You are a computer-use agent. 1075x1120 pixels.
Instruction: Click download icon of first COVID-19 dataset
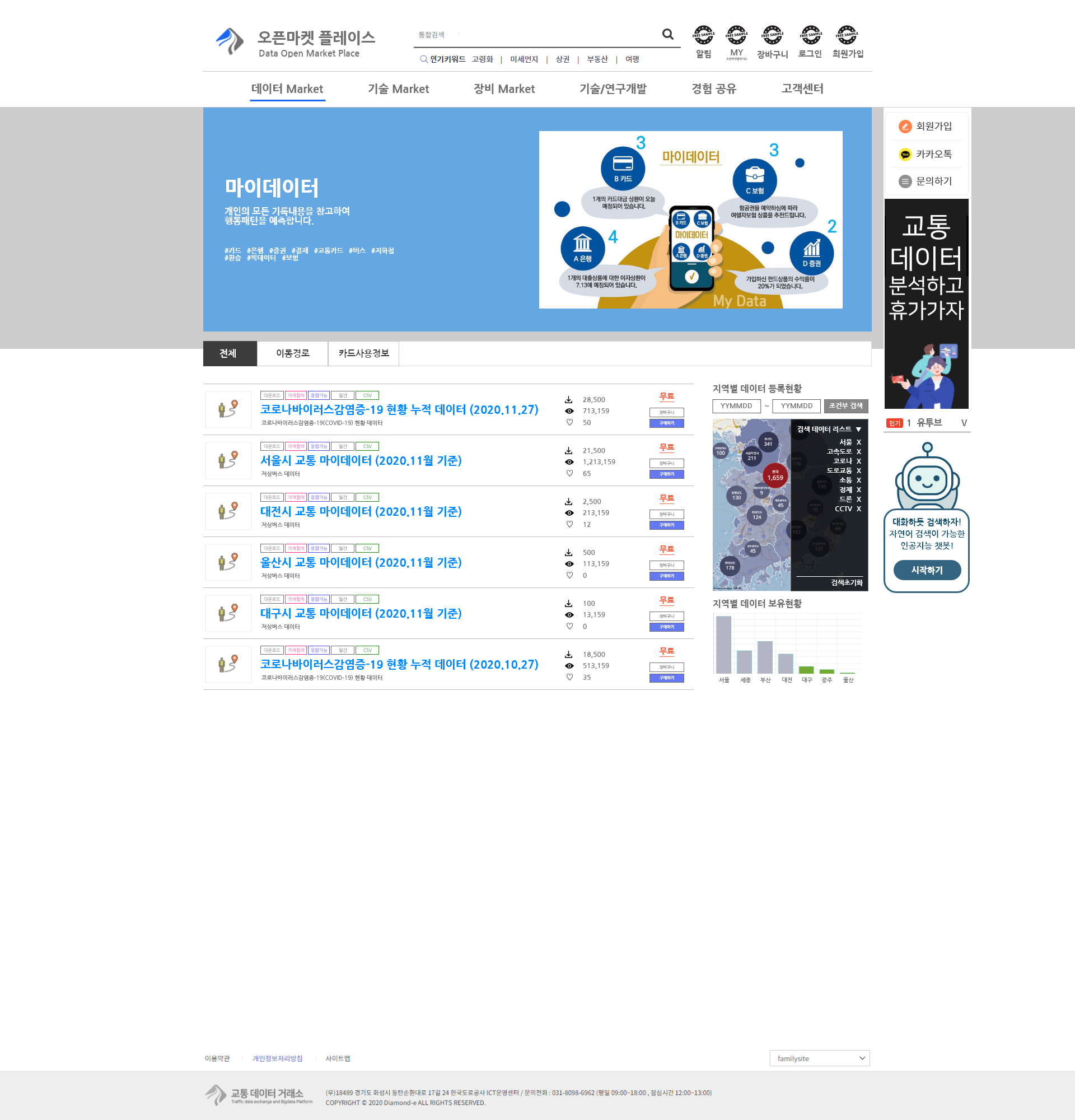tap(568, 399)
